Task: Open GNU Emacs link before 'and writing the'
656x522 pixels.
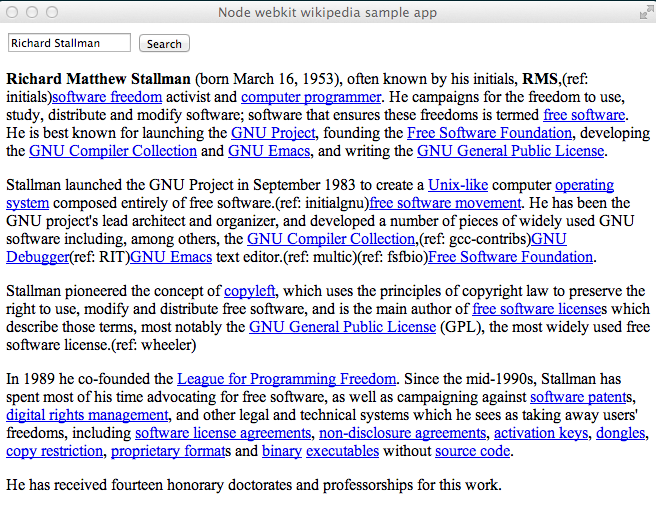Action: click(x=269, y=151)
